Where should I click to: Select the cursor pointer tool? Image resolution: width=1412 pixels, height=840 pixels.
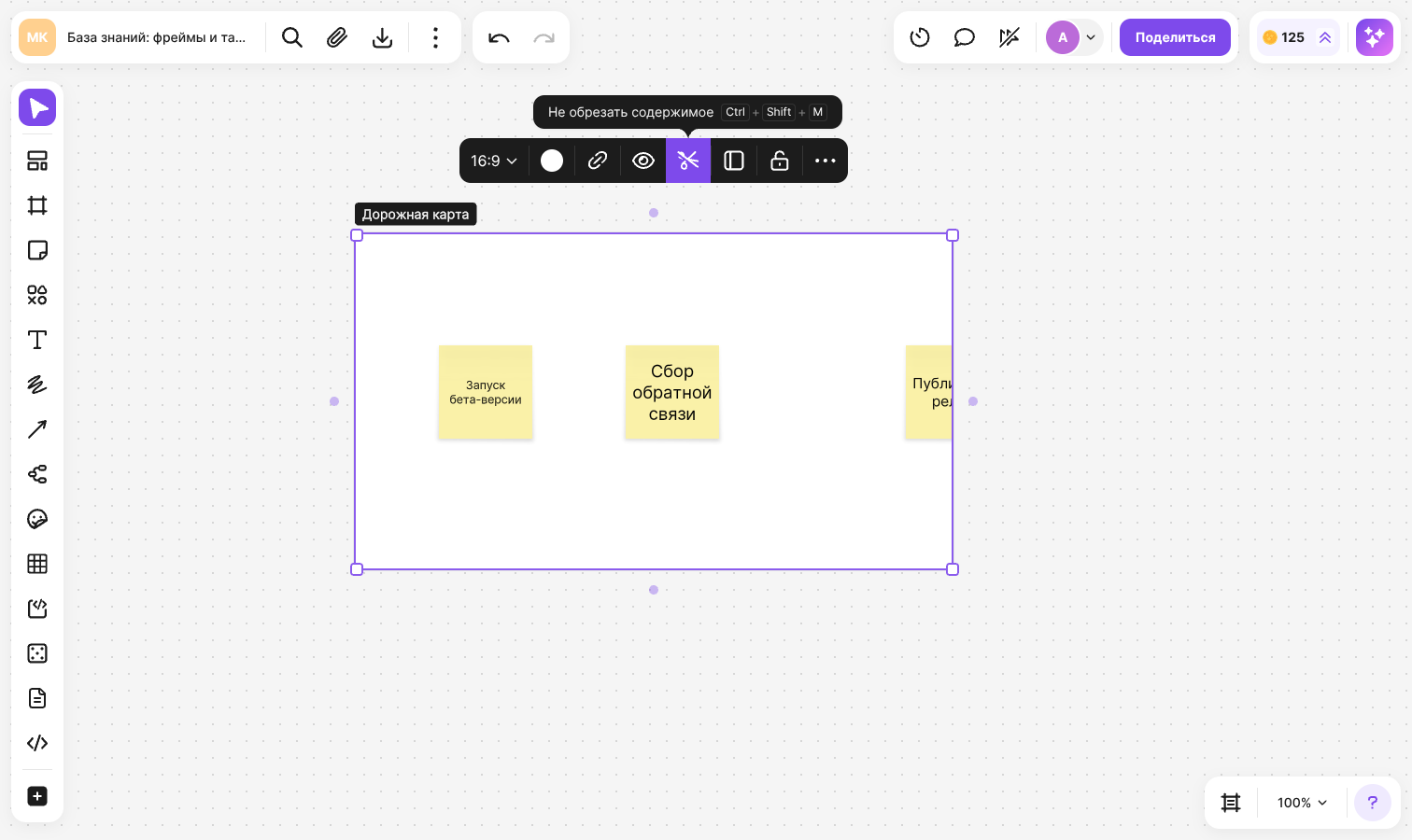click(37, 107)
